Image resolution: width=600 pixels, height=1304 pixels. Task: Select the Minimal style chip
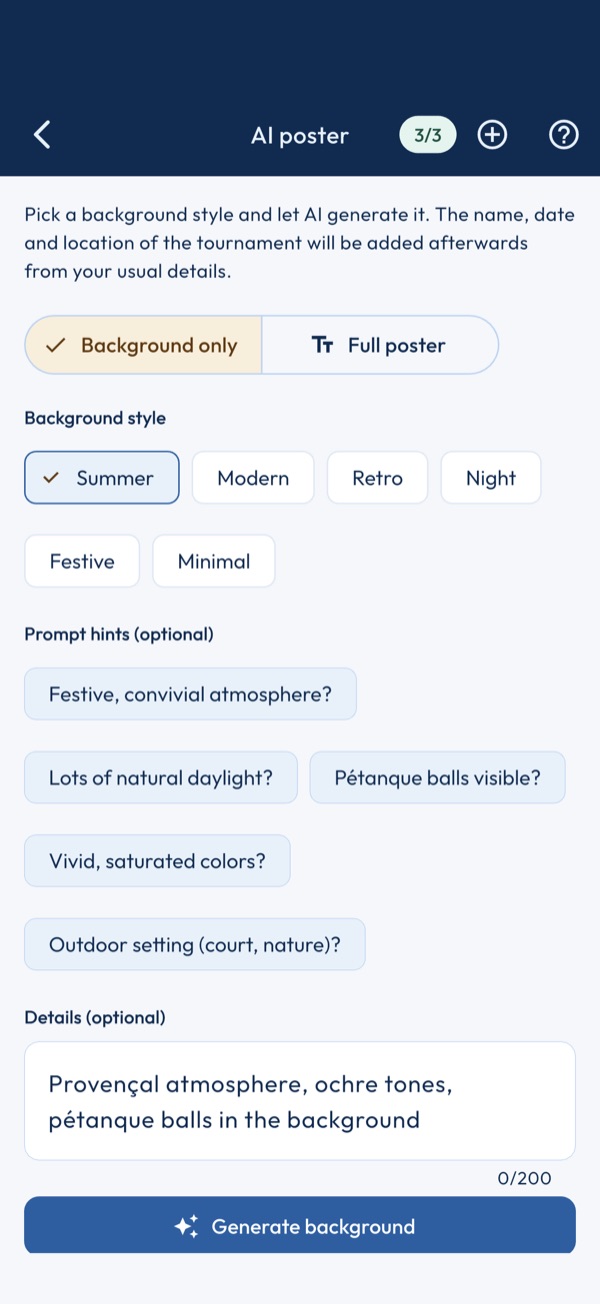(x=214, y=561)
